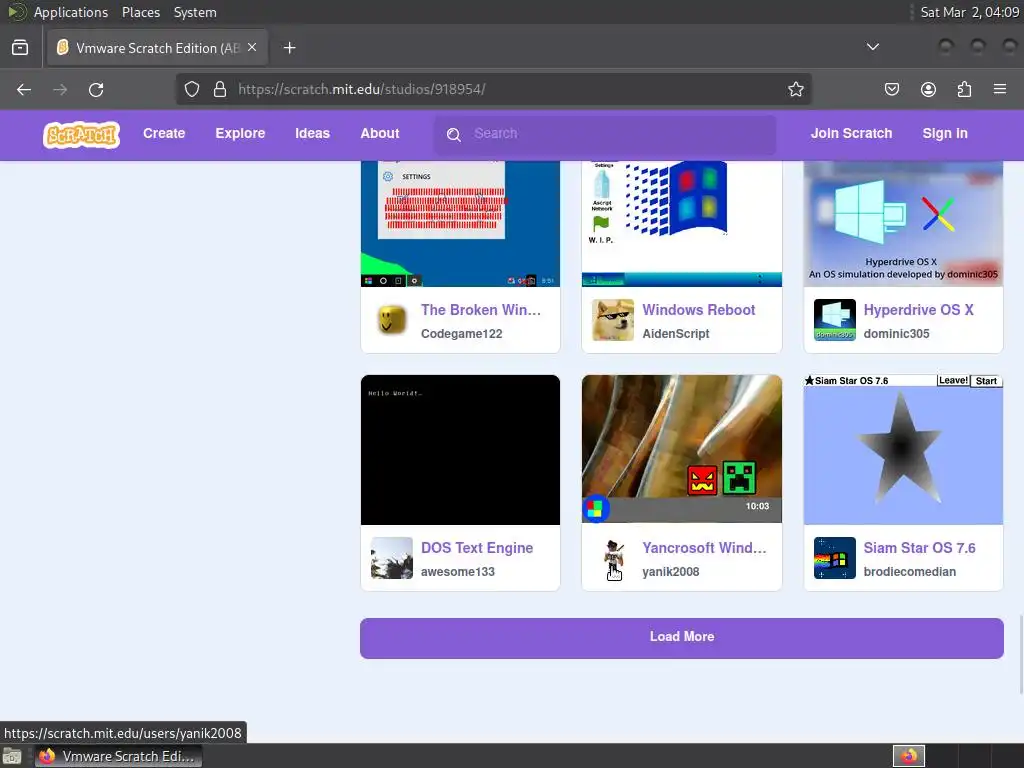Open the DOS Text Engine project title
Viewport: 1024px width, 768px height.
(x=477, y=548)
